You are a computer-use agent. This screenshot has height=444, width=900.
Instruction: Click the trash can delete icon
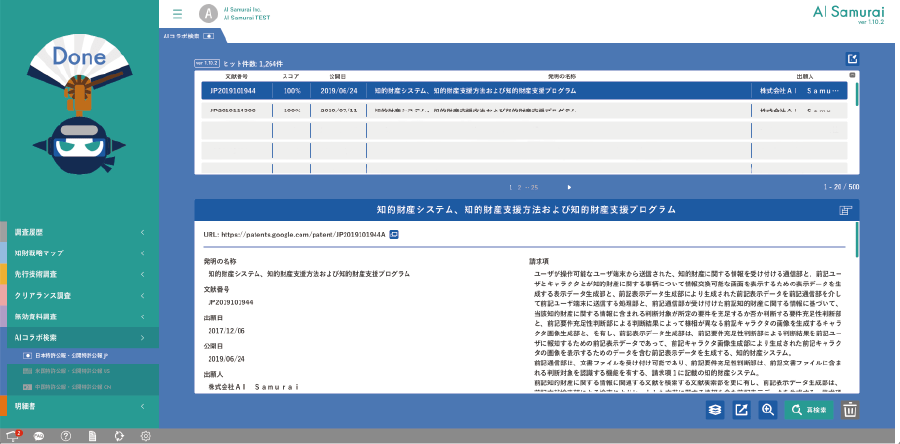pyautogui.click(x=850, y=409)
